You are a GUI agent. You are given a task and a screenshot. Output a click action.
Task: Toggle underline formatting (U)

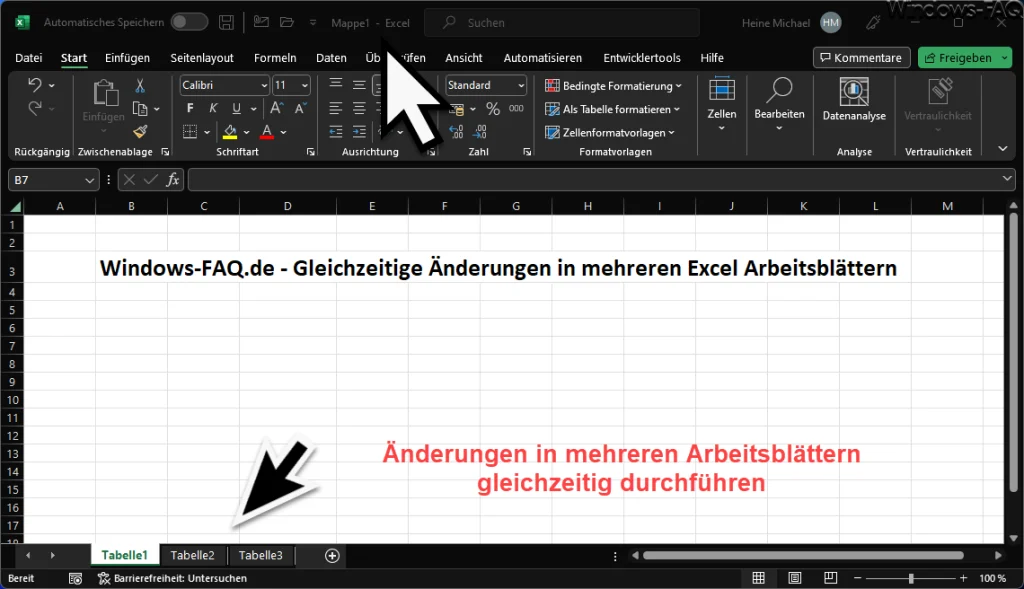click(236, 108)
